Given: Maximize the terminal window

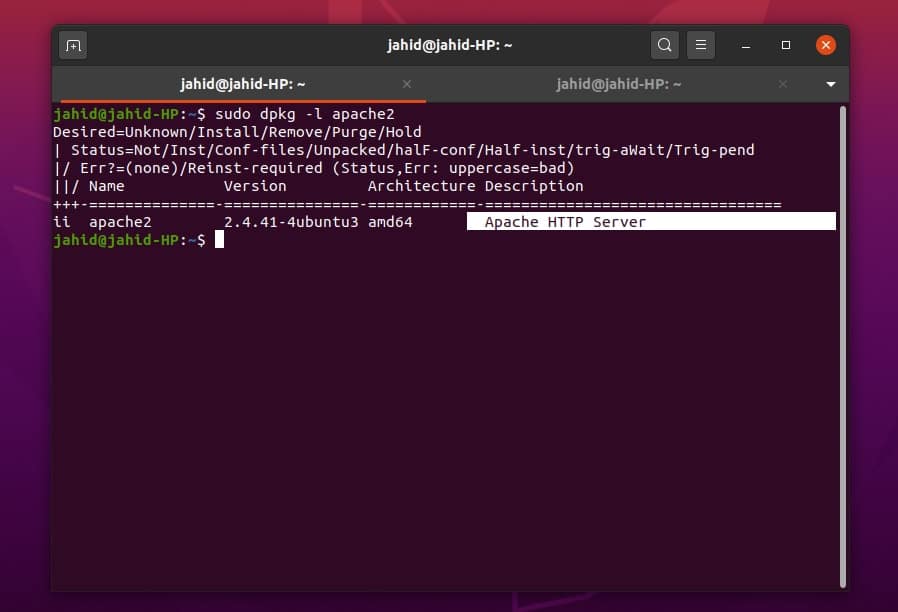Looking at the screenshot, I should coord(786,45).
